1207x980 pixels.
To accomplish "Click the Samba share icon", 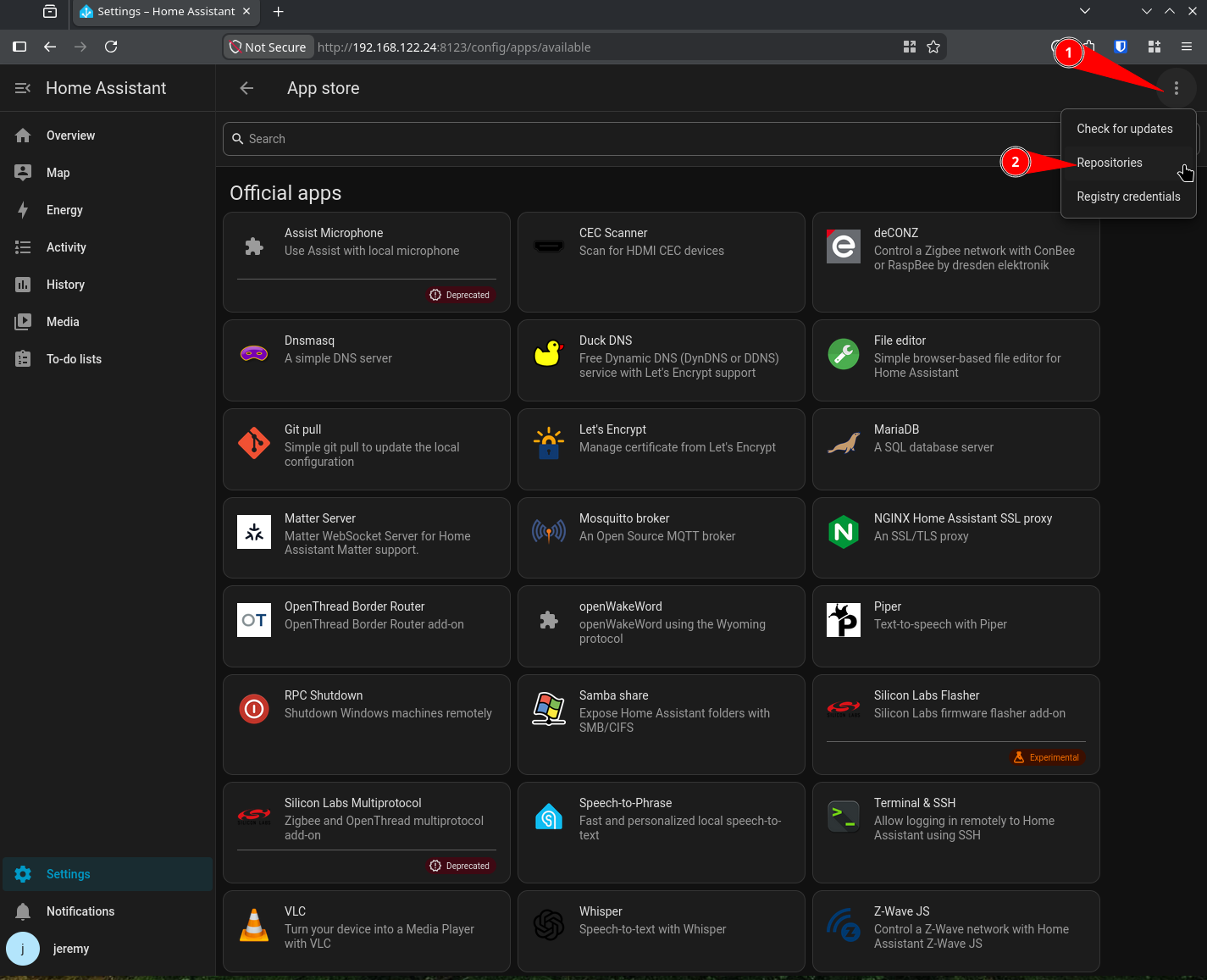I will (549, 709).
